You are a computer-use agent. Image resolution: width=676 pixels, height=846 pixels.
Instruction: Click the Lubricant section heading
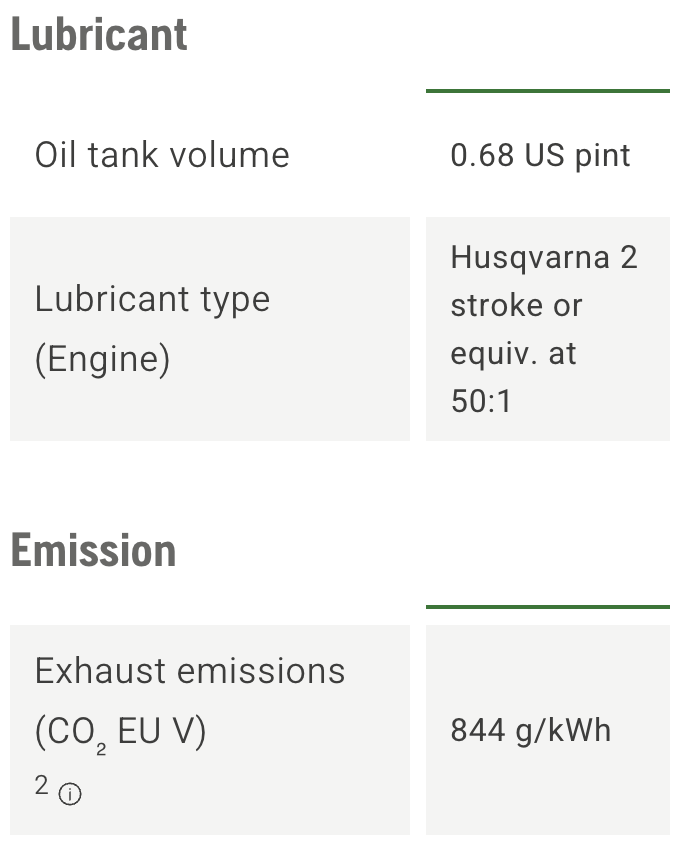[99, 35]
